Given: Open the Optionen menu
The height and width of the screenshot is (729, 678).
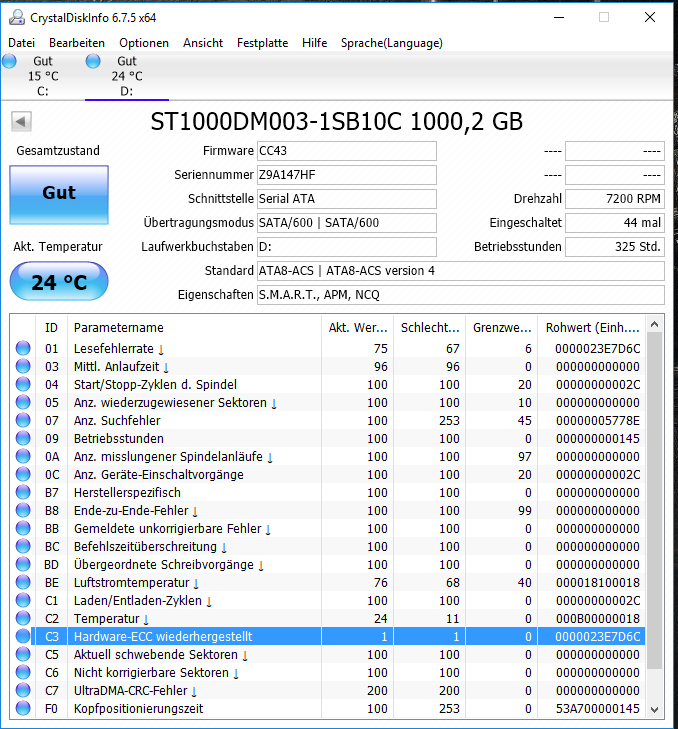Looking at the screenshot, I should [144, 43].
